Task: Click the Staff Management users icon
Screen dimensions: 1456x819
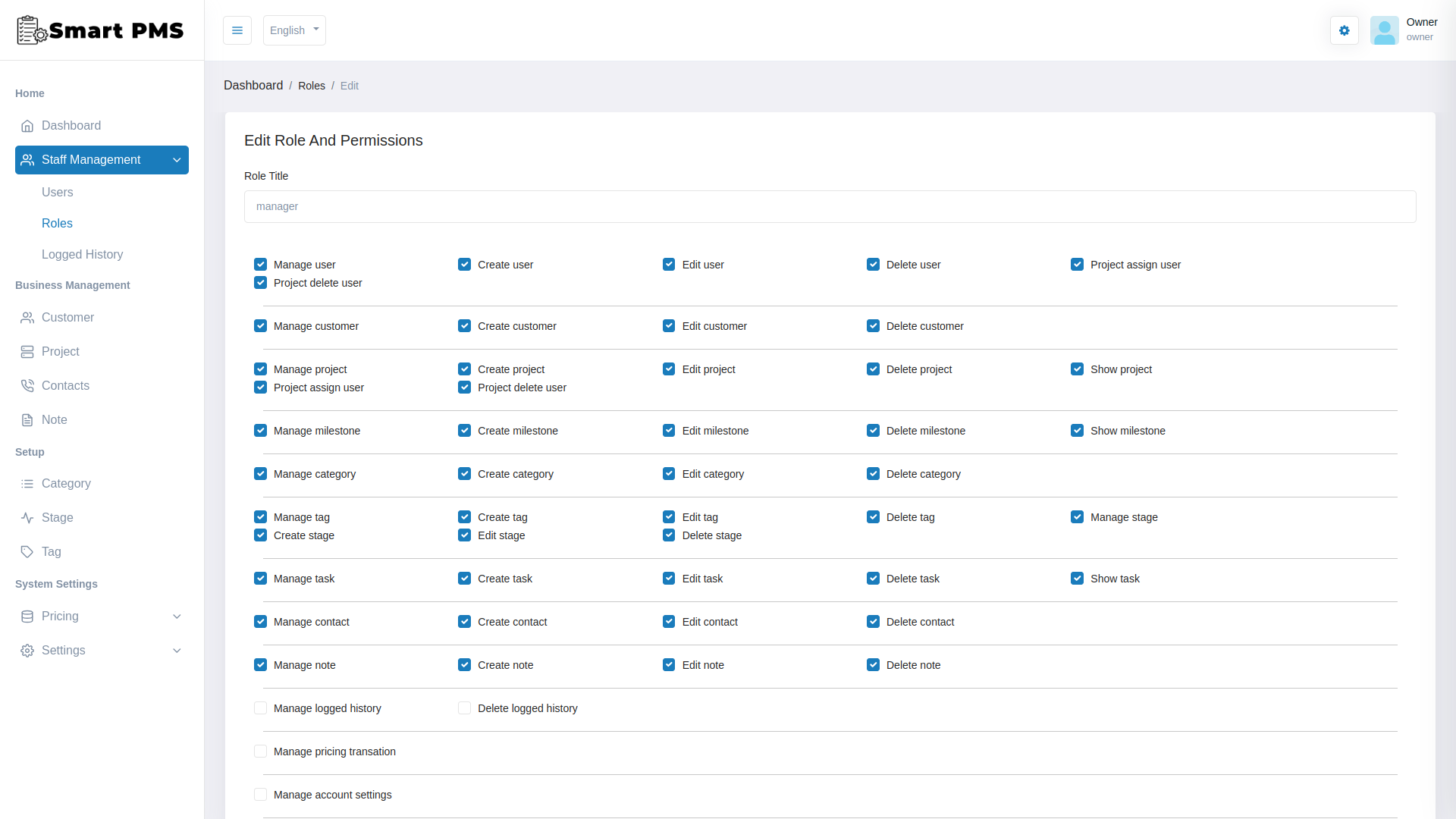Action: pos(28,160)
